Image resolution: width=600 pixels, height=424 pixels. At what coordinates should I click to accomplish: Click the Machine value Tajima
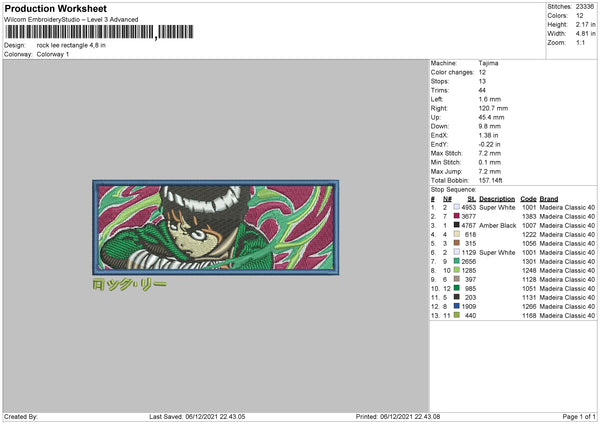pyautogui.click(x=488, y=62)
